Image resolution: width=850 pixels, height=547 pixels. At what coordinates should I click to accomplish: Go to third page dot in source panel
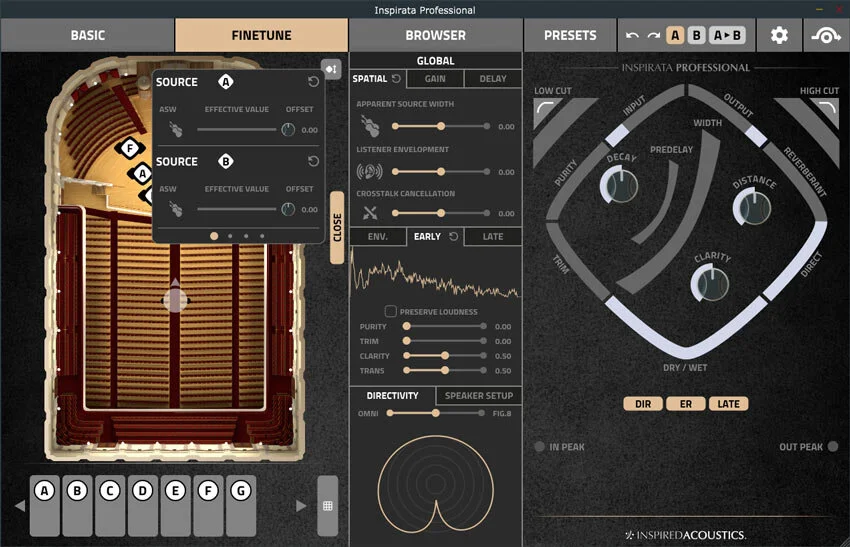click(x=246, y=236)
